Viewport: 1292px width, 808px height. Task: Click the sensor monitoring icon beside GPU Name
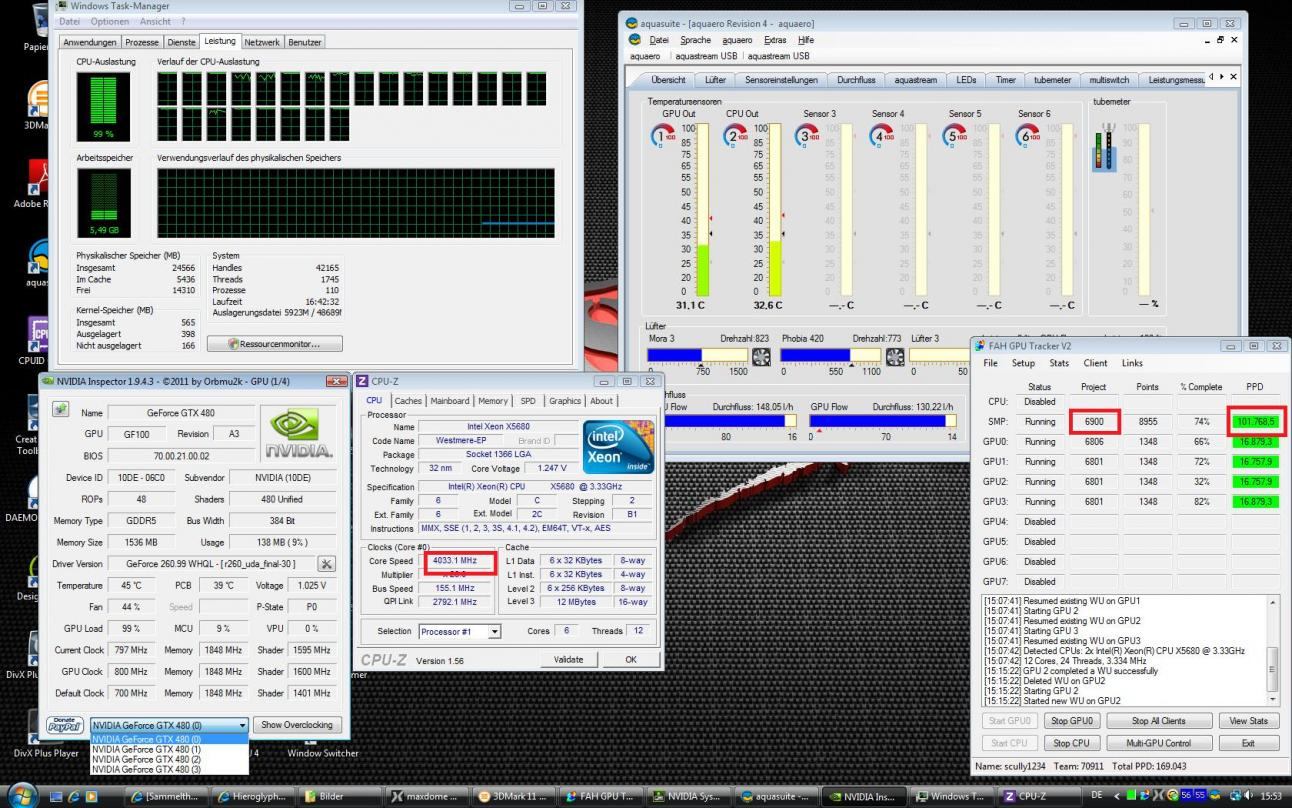click(x=61, y=412)
